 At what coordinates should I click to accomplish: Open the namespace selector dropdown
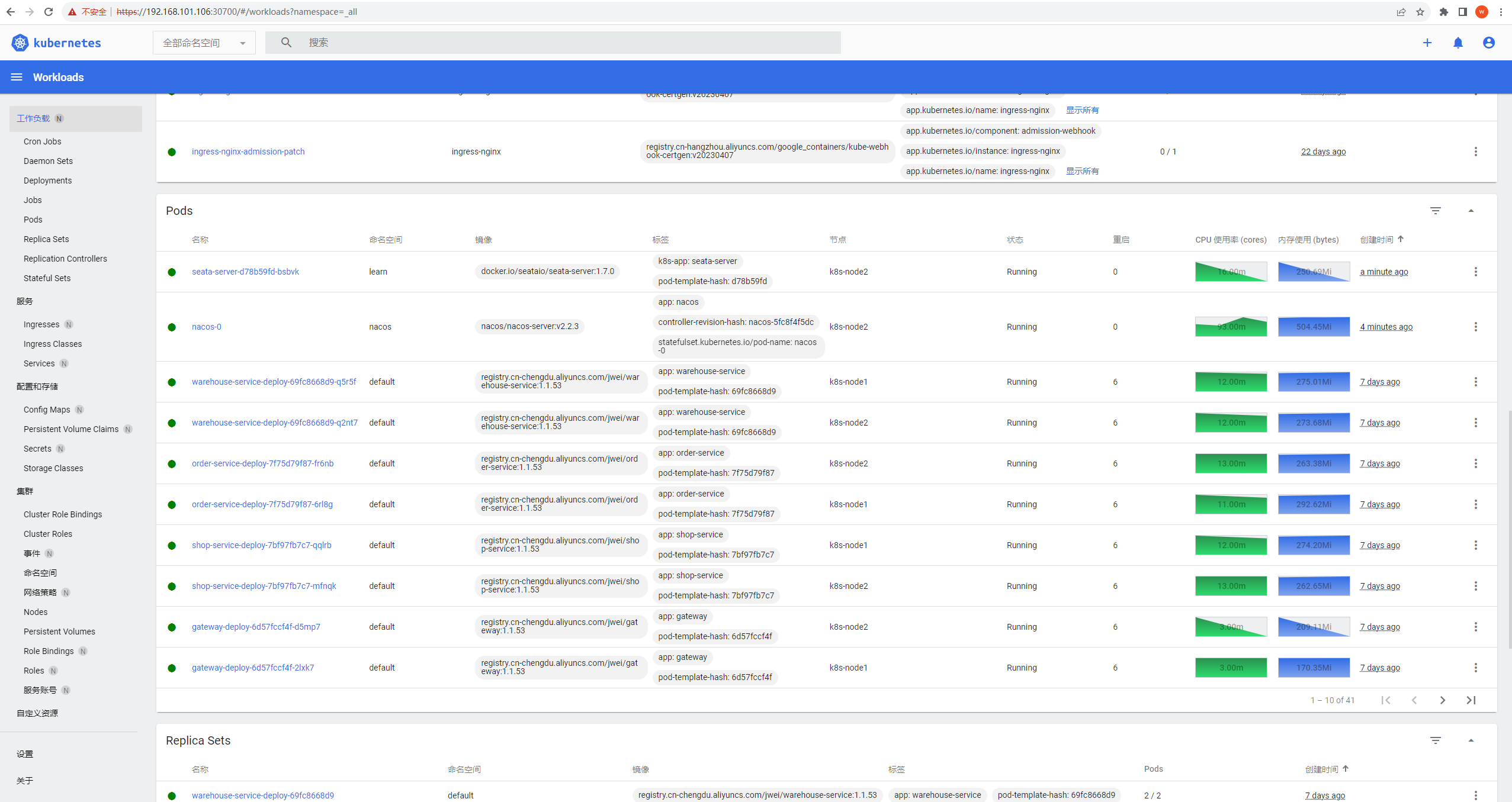(x=204, y=43)
